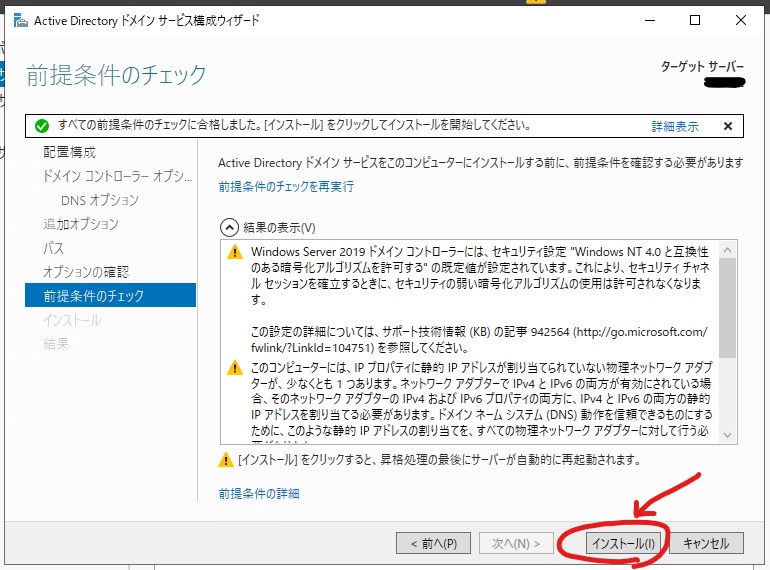
Task: Select オプションの確認 in the sidebar
Action: (x=86, y=272)
